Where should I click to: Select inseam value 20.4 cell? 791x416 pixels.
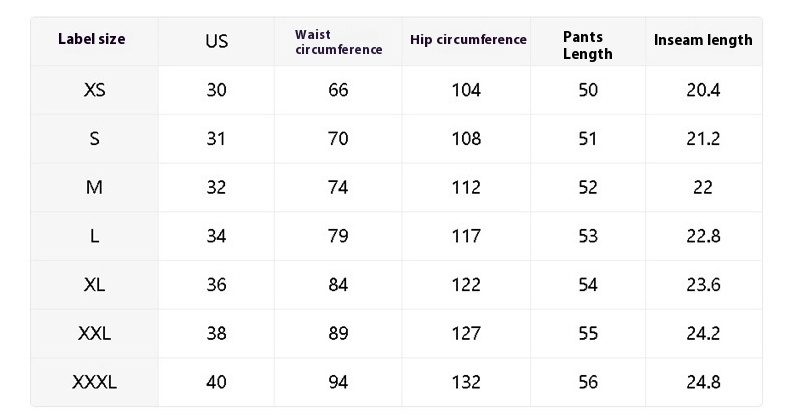[703, 90]
